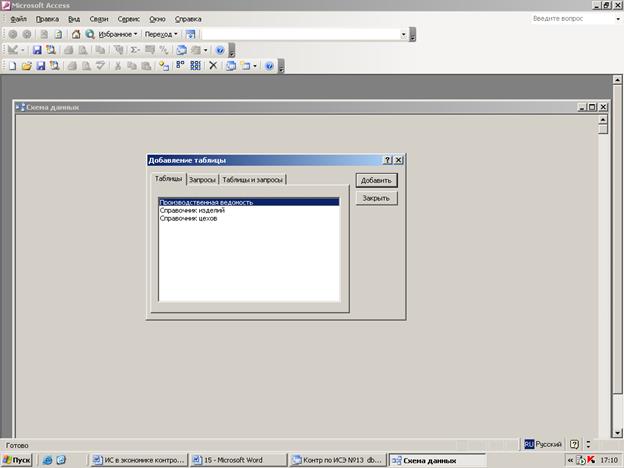Open the Правка menu

pos(47,19)
